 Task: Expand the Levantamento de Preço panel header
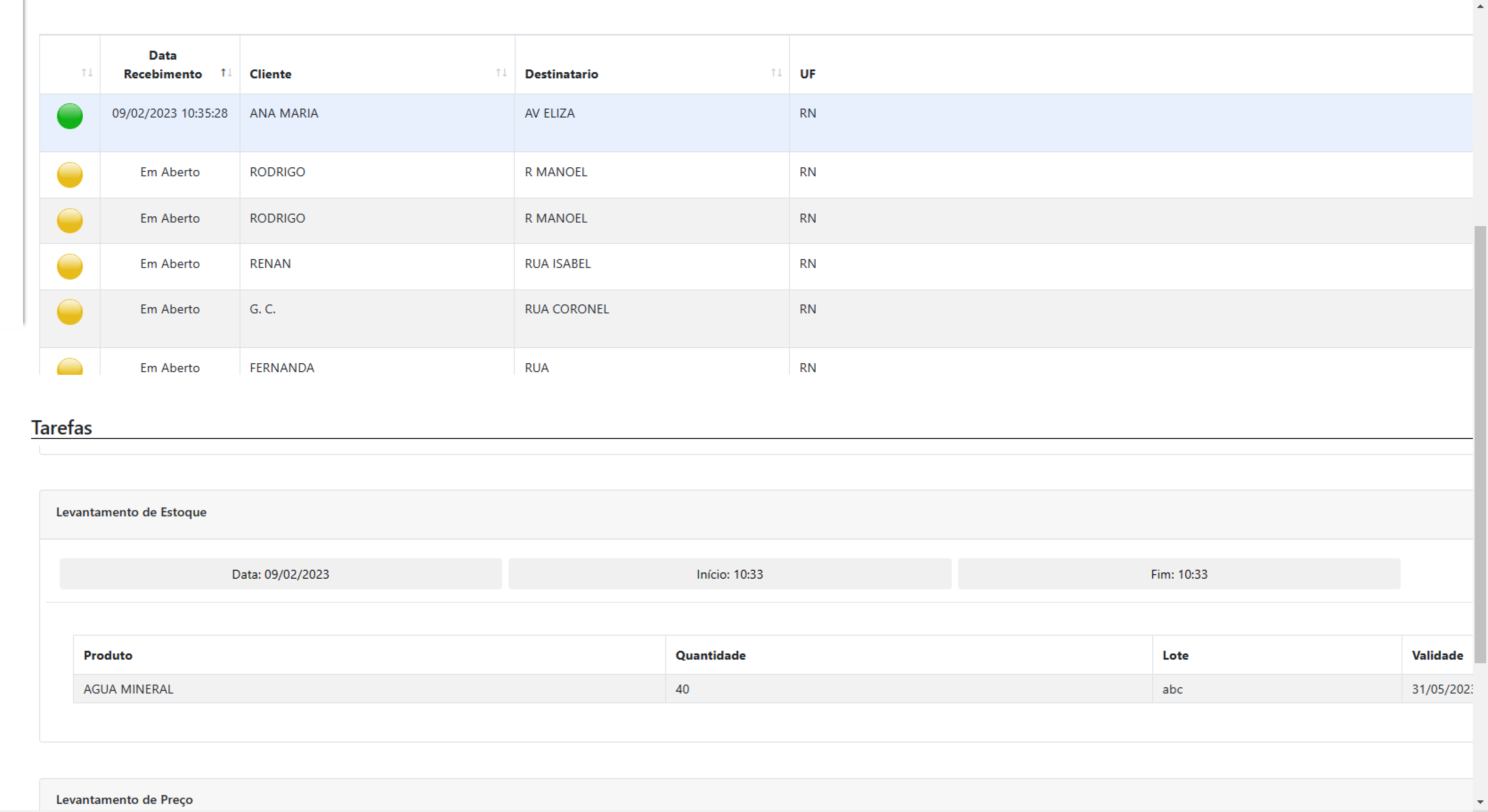[124, 799]
